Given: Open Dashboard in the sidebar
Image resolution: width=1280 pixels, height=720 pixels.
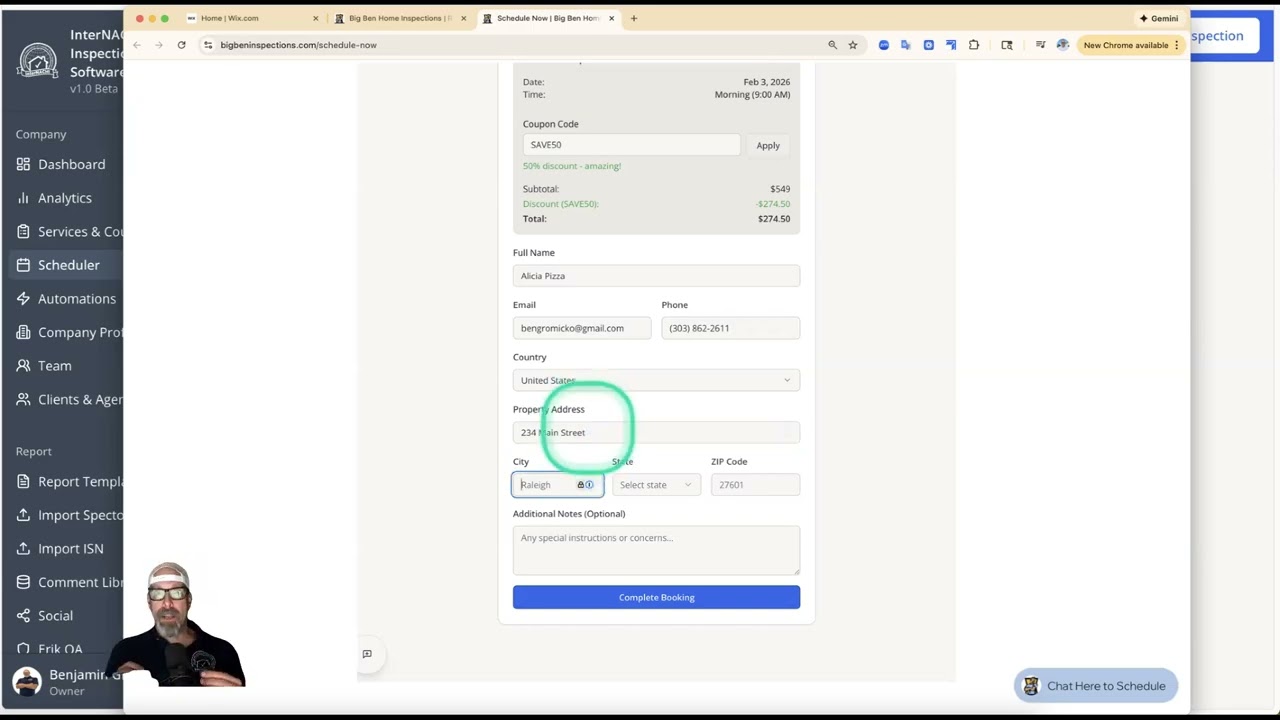Looking at the screenshot, I should [x=71, y=164].
